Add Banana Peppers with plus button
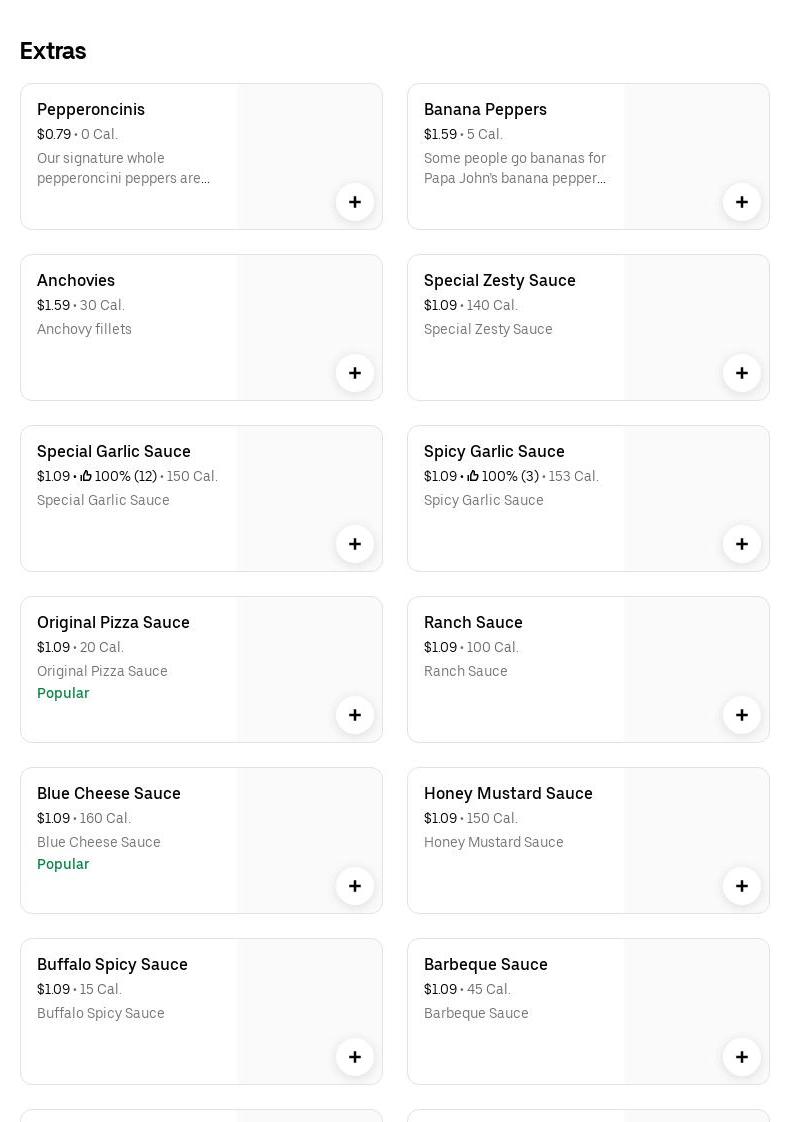This screenshot has width=804, height=1122. (742, 202)
